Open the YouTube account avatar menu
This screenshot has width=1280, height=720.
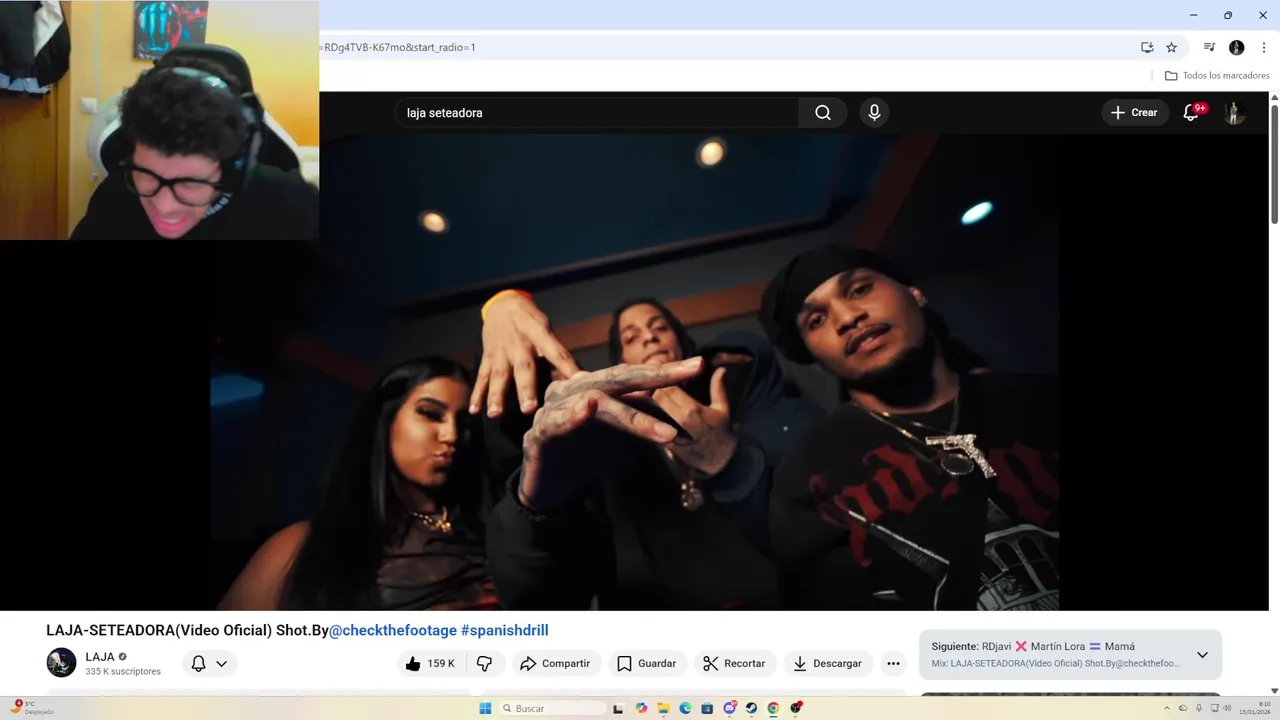1234,113
